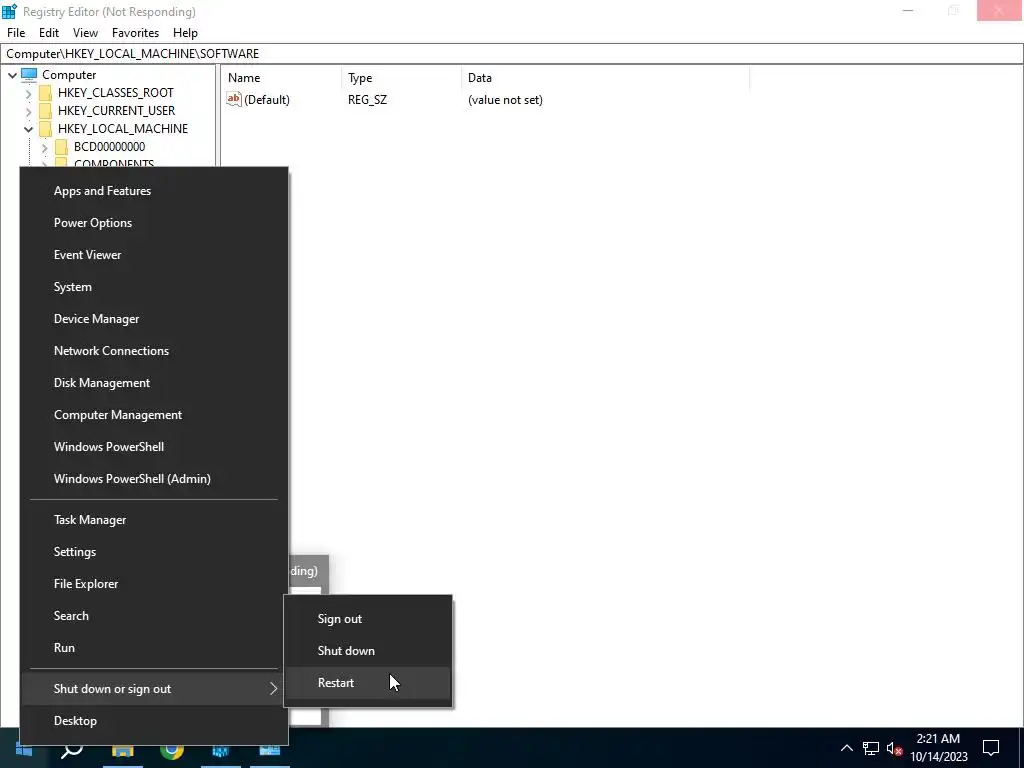
Task: Select HKEY_LOCAL_MACHINE label in tree
Action: point(123,129)
